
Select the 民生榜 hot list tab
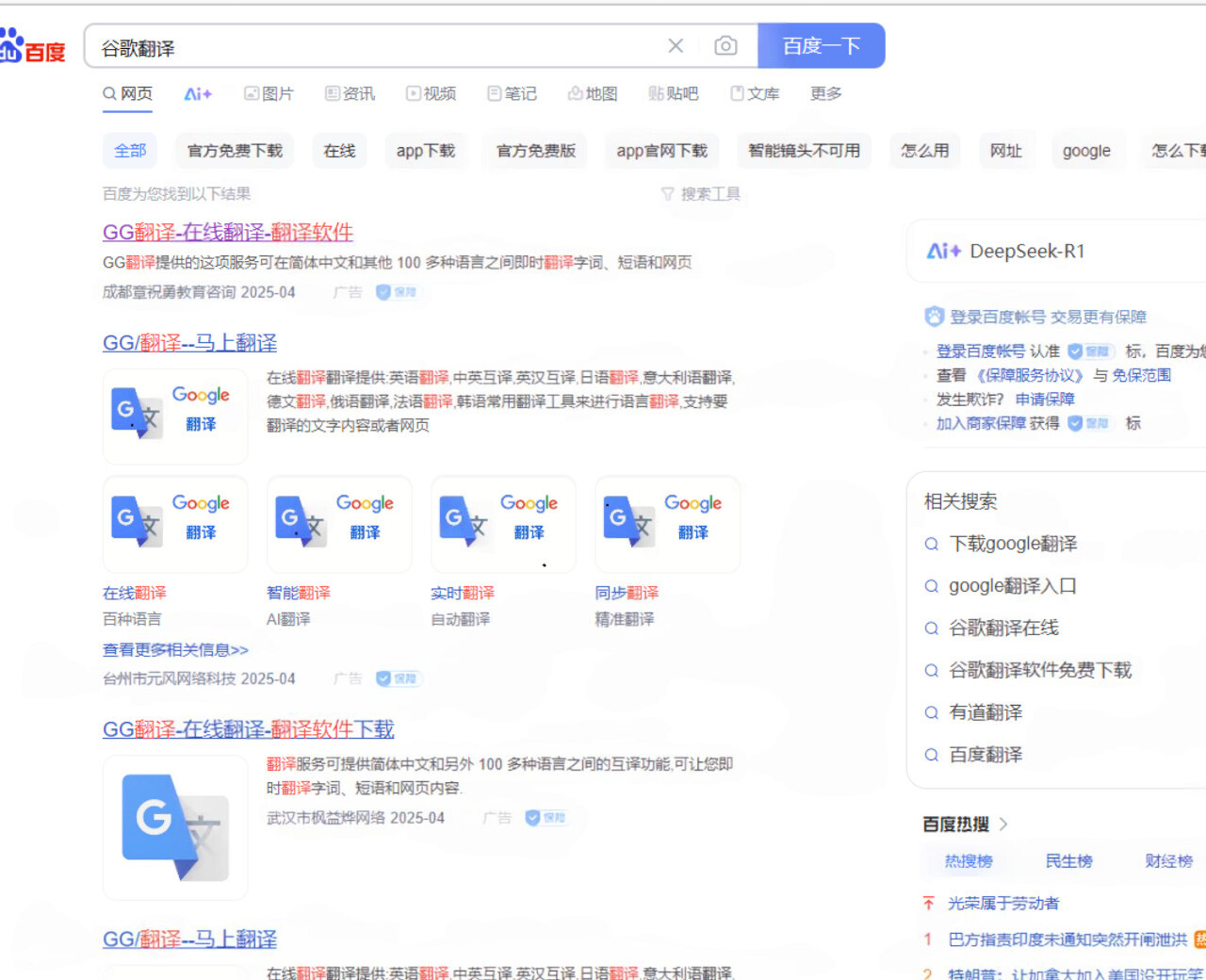1068,860
